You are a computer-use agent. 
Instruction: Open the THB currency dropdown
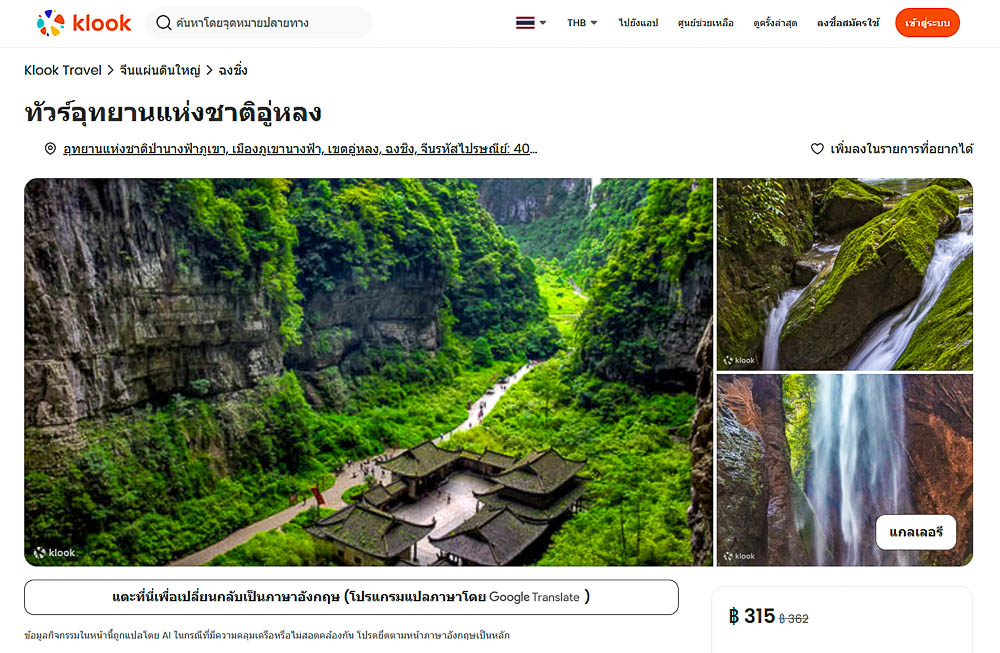[x=582, y=23]
